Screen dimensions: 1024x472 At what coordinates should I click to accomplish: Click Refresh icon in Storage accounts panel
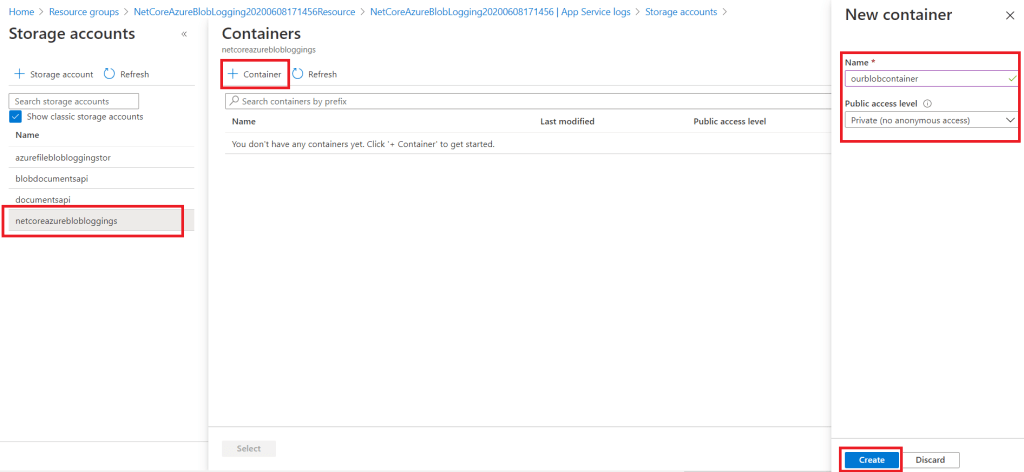tap(110, 74)
